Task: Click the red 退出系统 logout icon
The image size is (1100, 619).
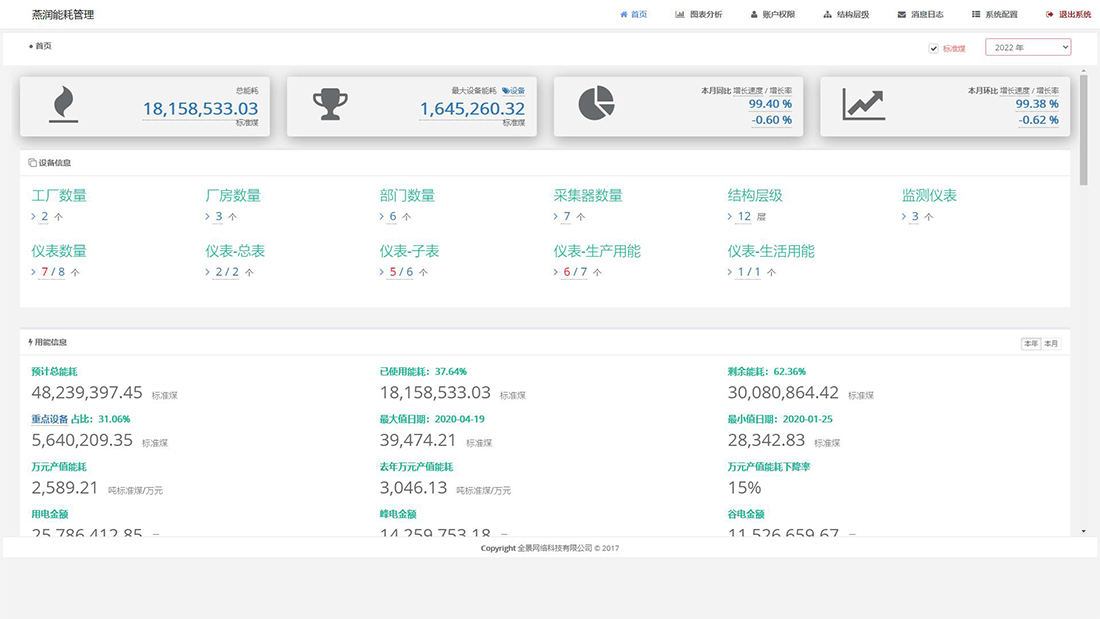Action: click(x=1049, y=15)
